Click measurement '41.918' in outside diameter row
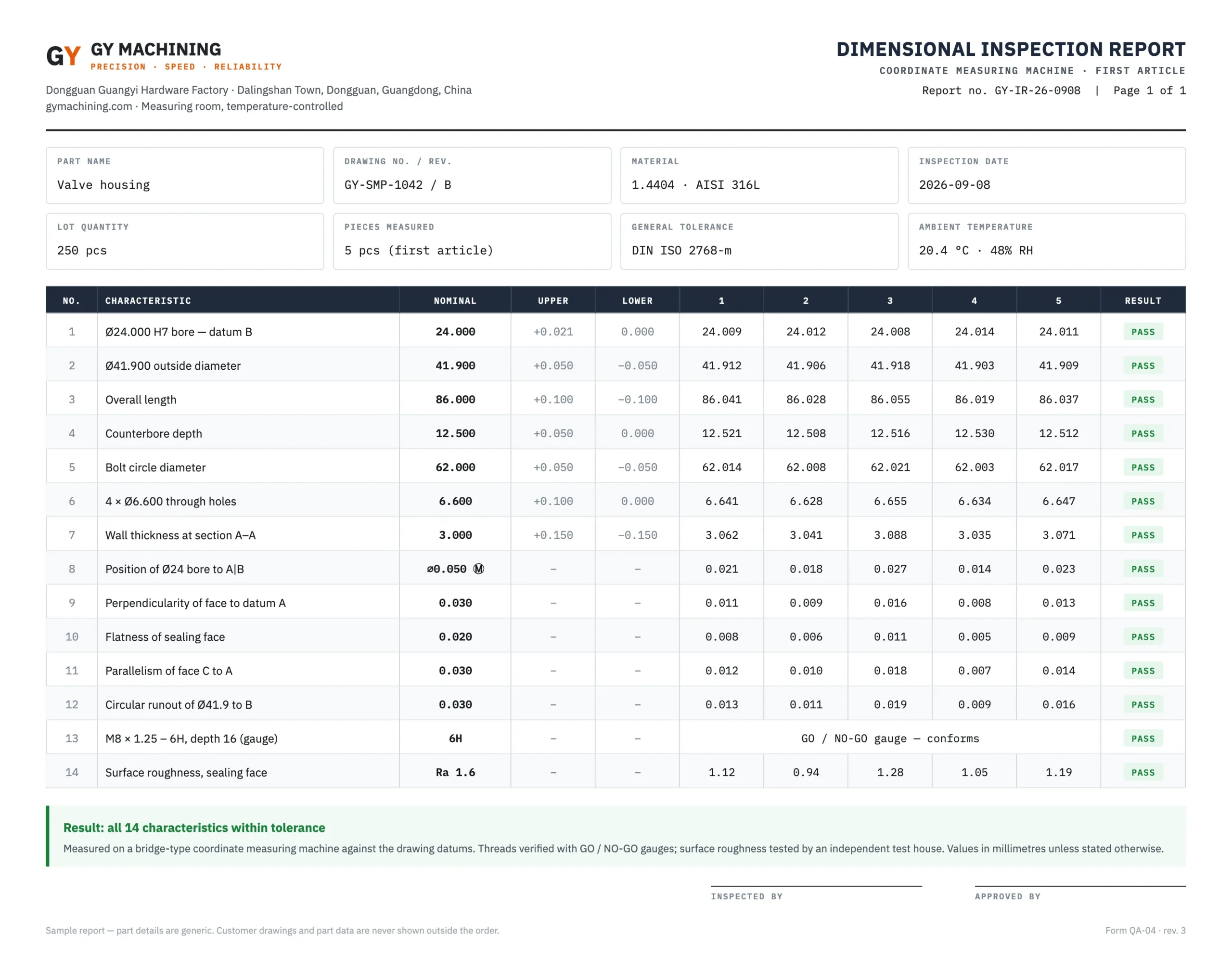Viewport: 1232px width, 972px height. click(890, 365)
